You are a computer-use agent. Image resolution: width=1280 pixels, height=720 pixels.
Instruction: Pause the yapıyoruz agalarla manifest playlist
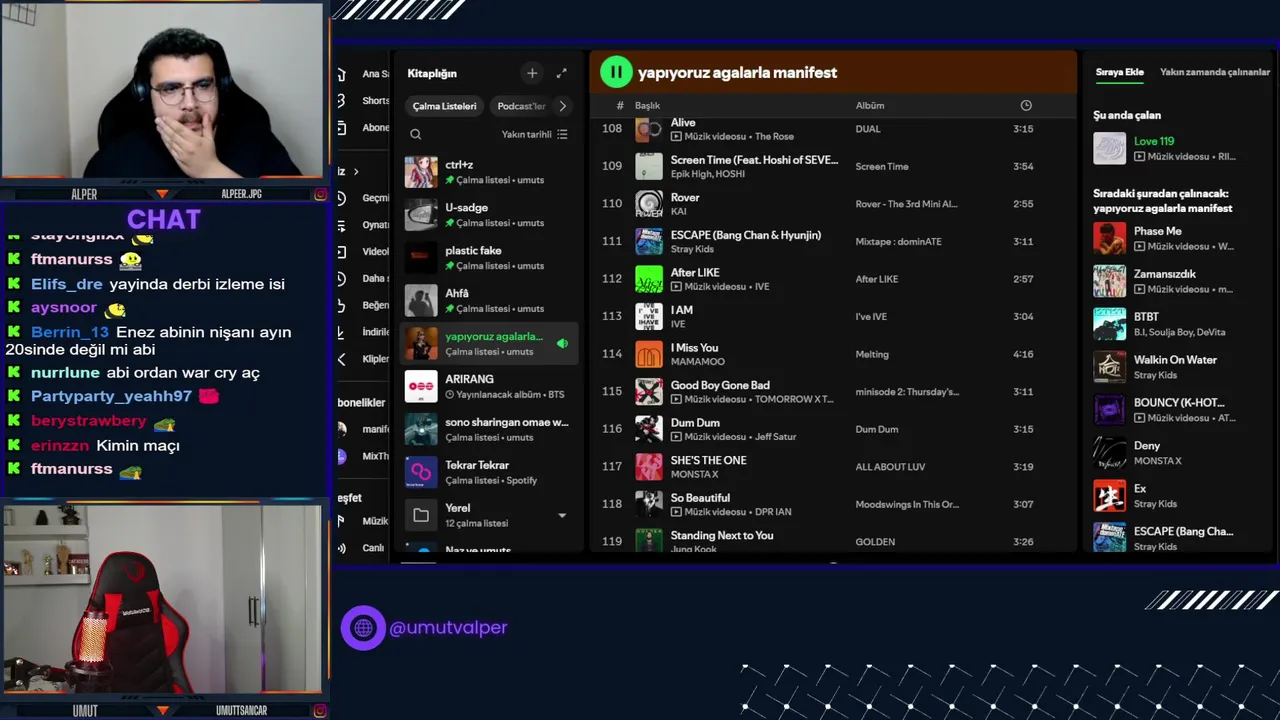tap(616, 72)
